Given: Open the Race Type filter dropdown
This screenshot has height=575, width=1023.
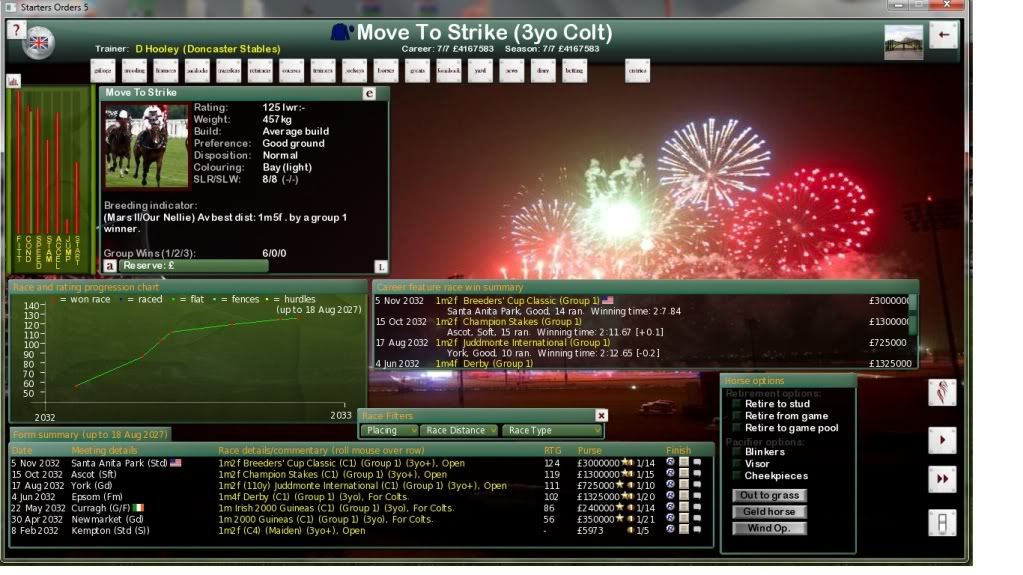Looking at the screenshot, I should click(552, 430).
